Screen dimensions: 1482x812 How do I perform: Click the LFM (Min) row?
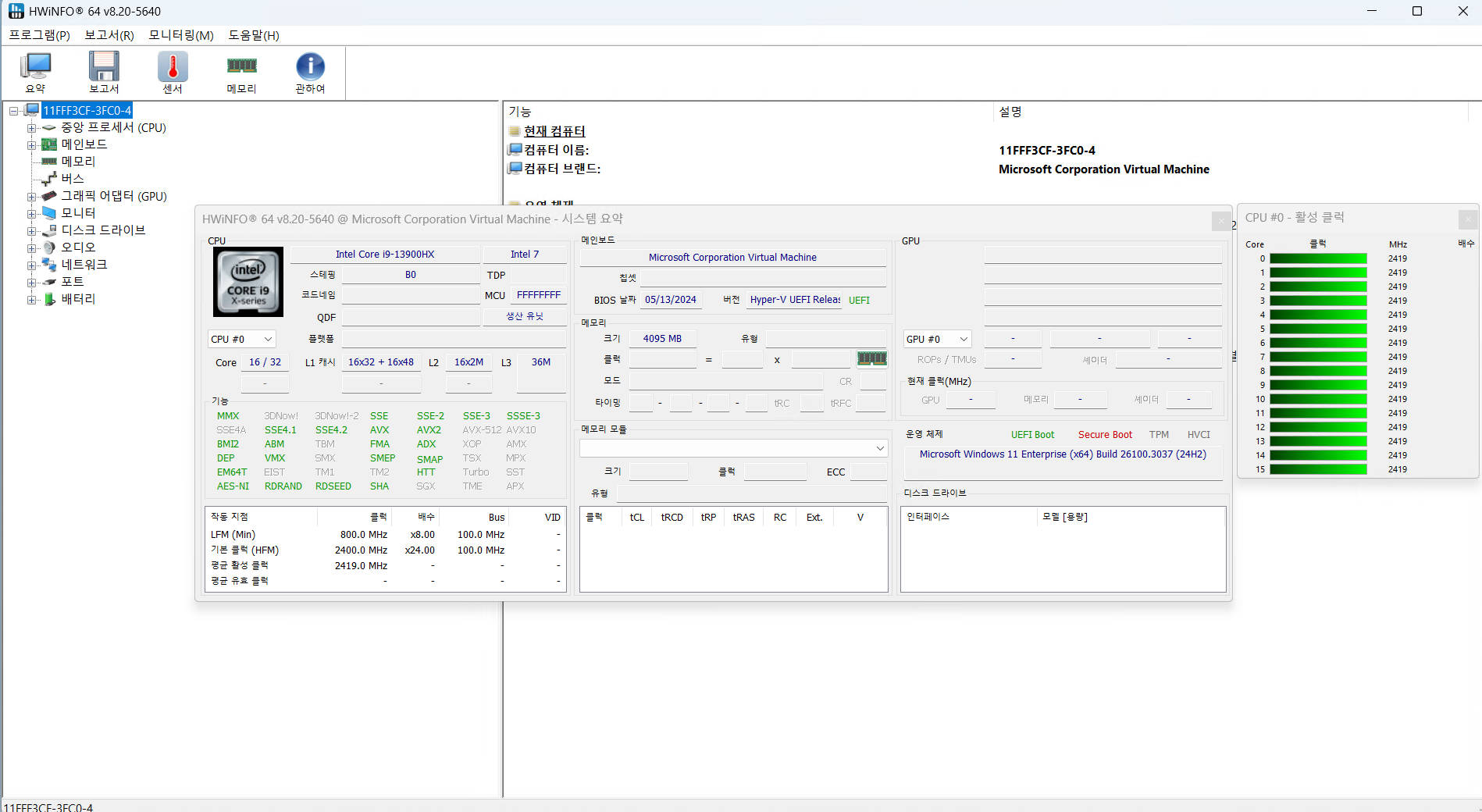click(385, 535)
